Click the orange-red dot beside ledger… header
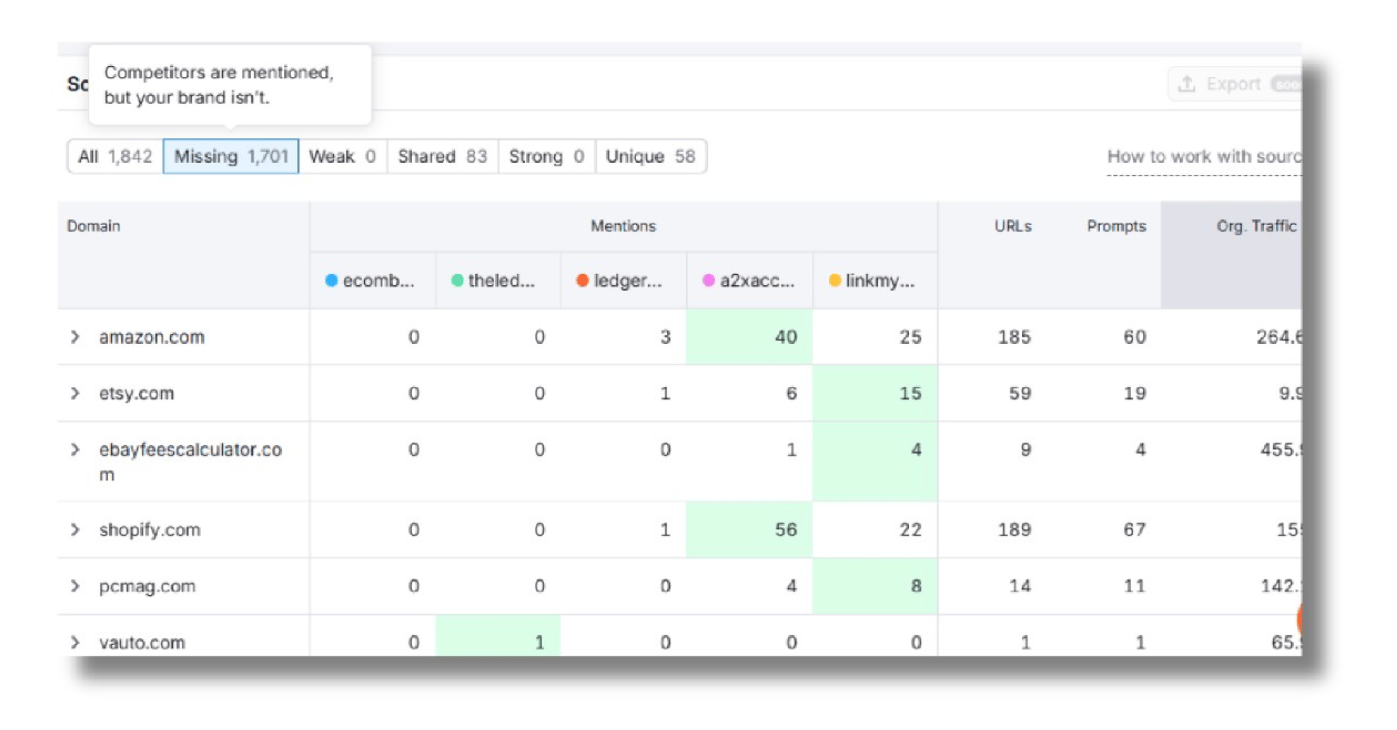This screenshot has height=730, width=1397. pos(582,281)
